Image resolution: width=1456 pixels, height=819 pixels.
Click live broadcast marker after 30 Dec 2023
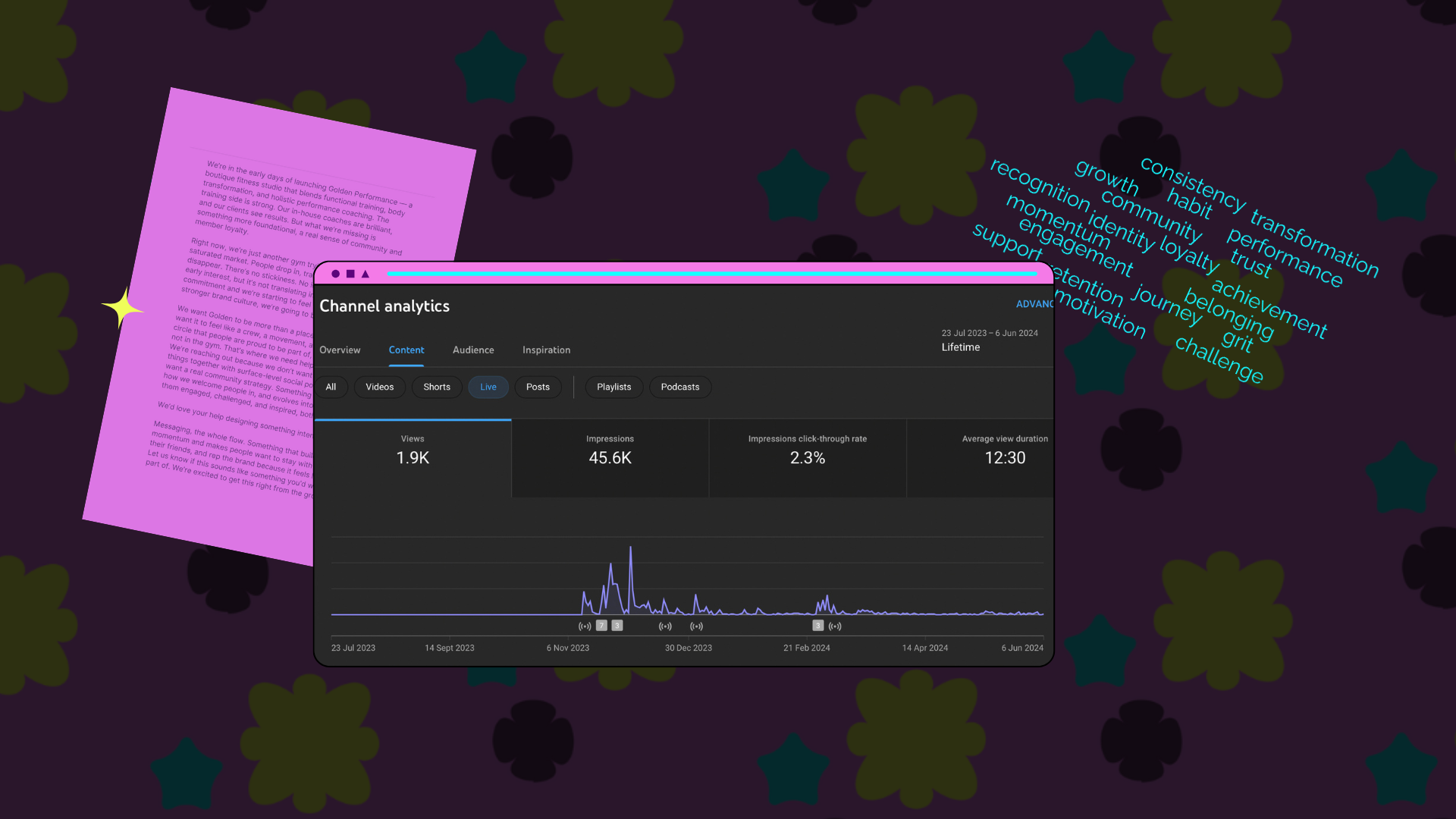point(696,626)
